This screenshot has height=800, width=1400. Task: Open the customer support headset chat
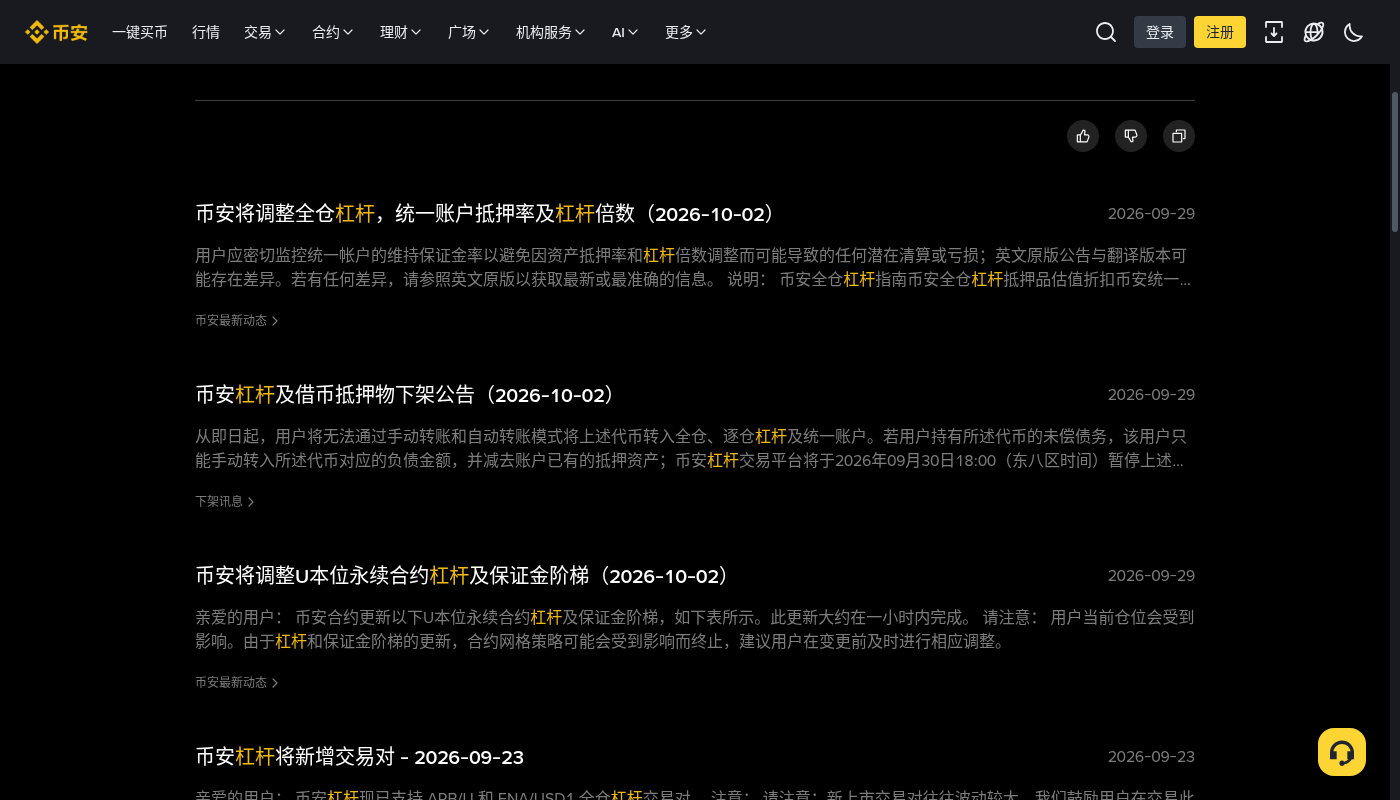click(x=1342, y=752)
